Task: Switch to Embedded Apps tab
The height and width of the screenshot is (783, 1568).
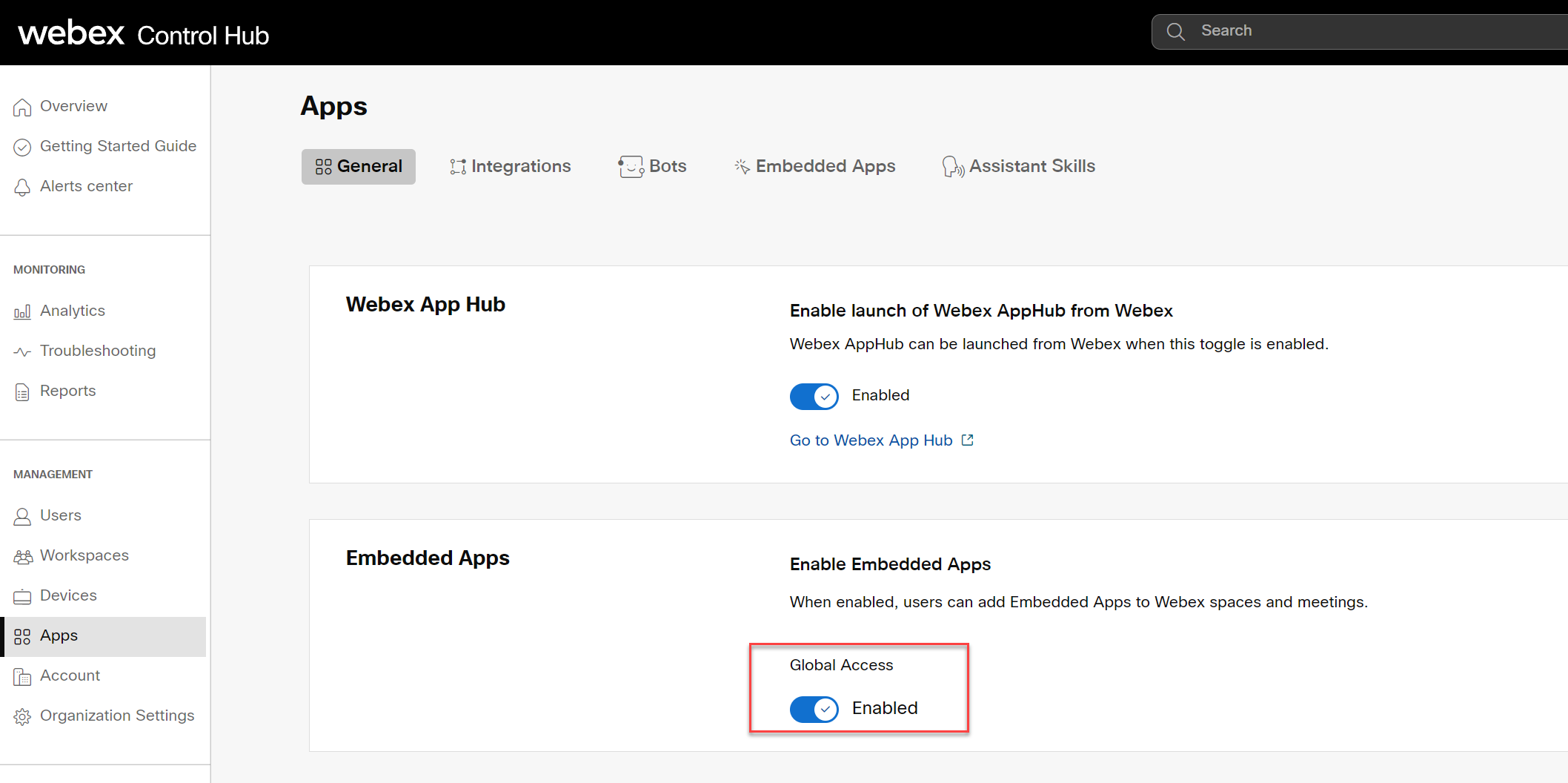Action: pos(814,166)
